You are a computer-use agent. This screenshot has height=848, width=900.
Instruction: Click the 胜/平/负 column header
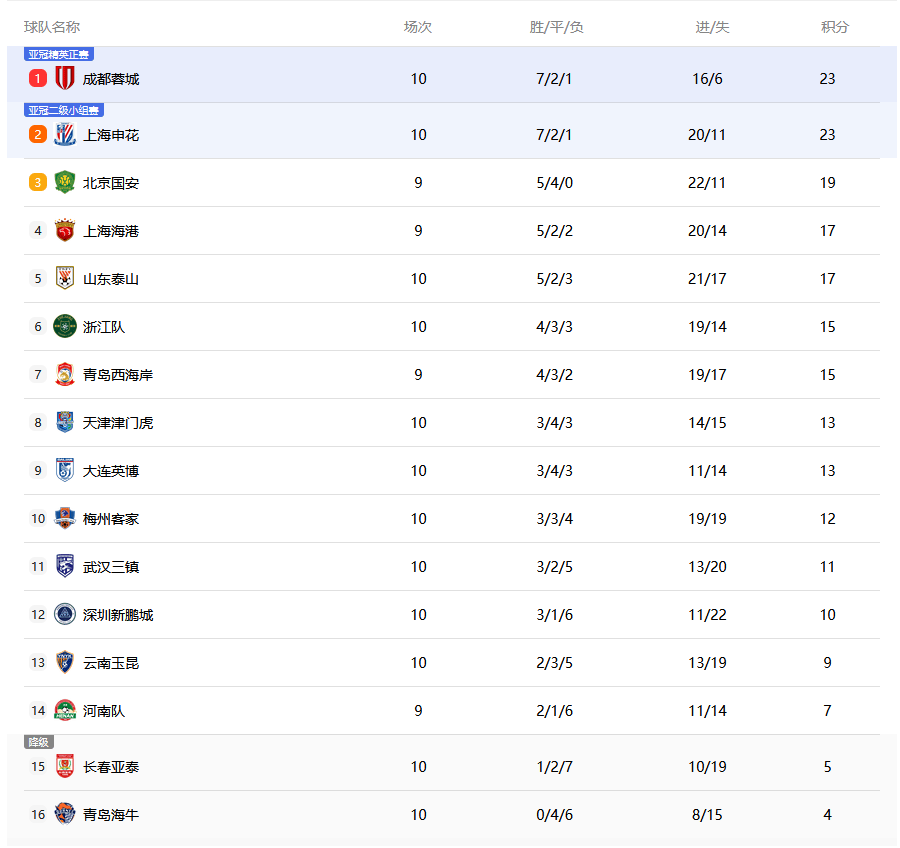[x=557, y=27]
